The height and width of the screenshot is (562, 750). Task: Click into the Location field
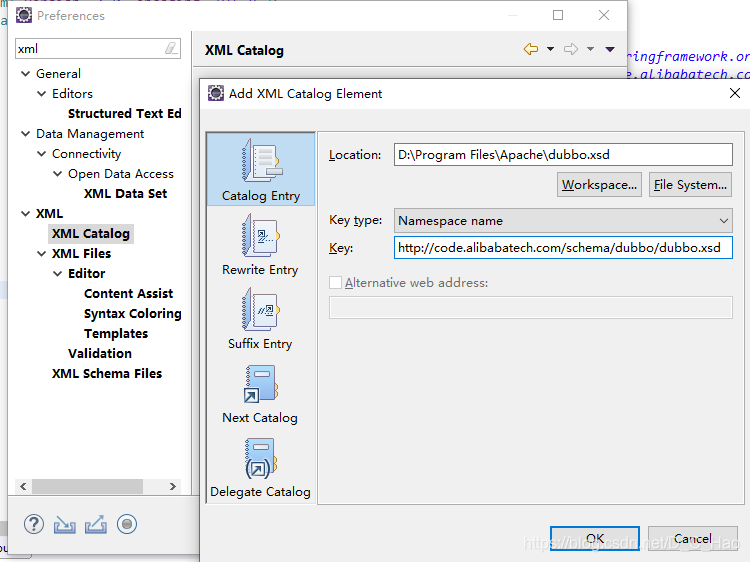563,154
